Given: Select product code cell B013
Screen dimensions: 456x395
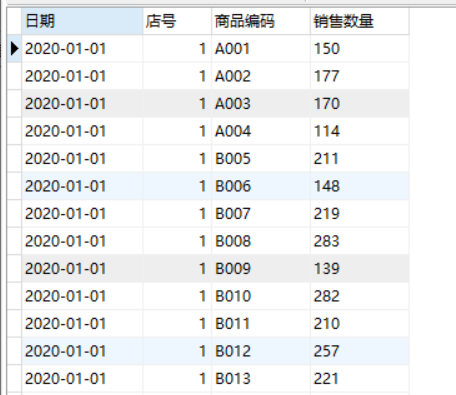Looking at the screenshot, I should point(261,379).
